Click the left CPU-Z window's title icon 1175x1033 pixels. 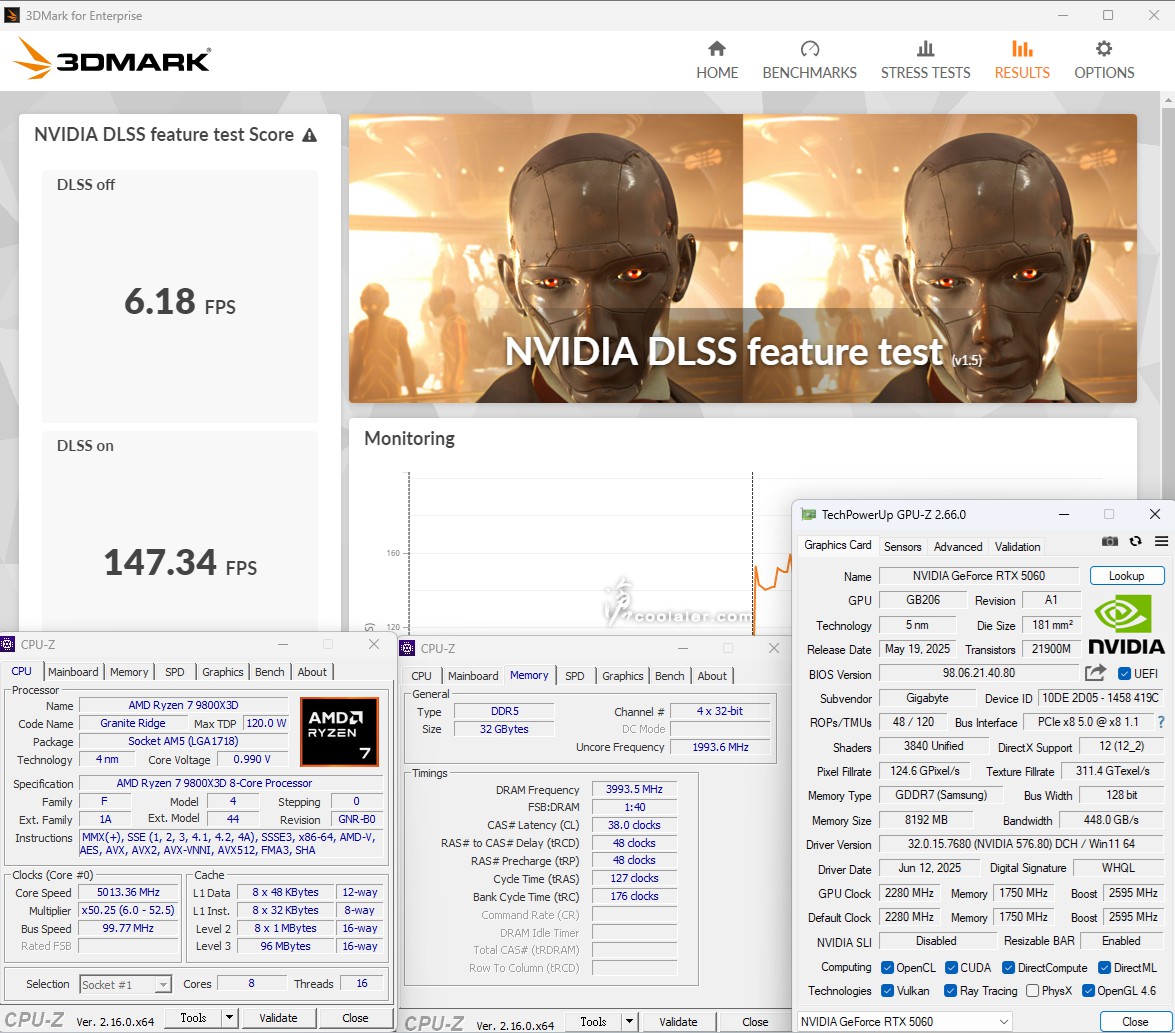point(7,644)
